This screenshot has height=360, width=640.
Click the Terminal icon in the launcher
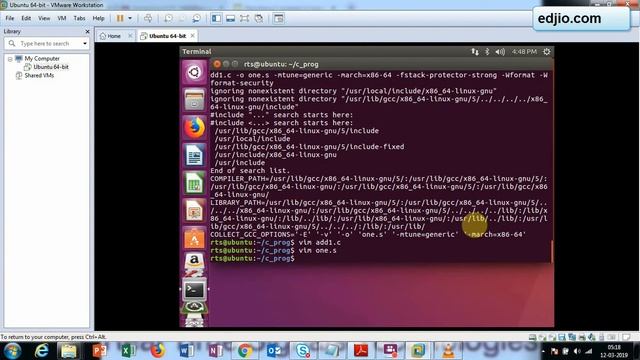tap(194, 290)
